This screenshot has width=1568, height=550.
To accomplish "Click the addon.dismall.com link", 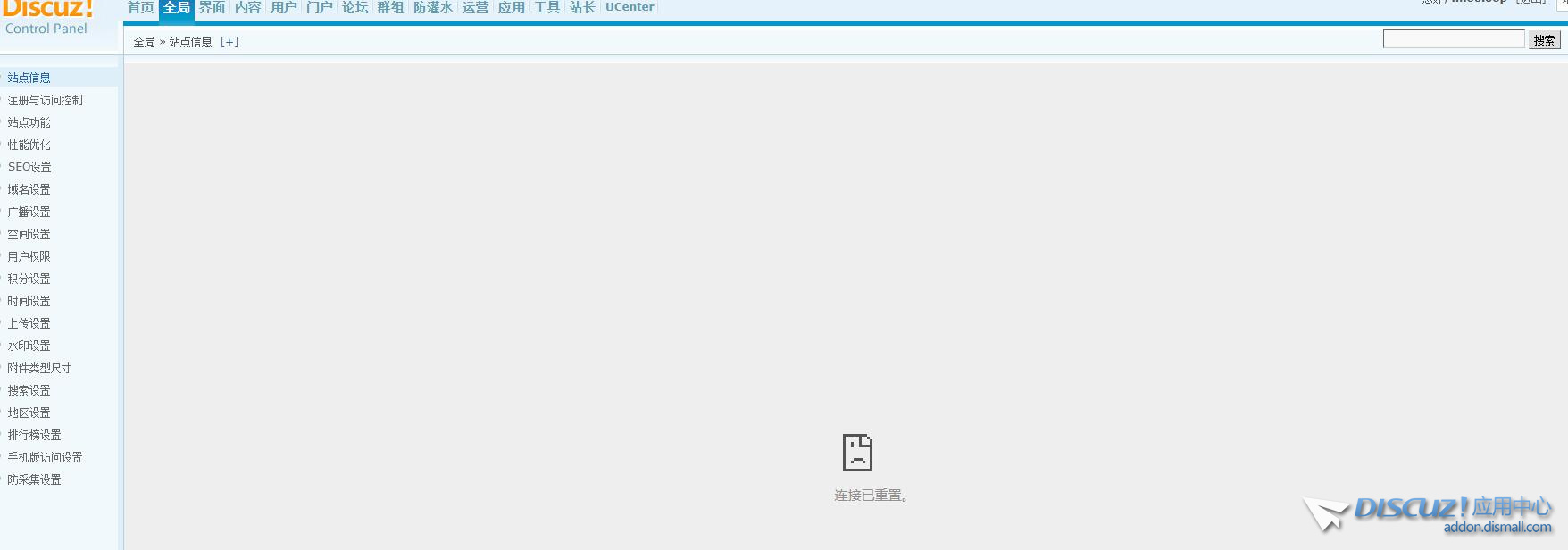I will 1497,528.
